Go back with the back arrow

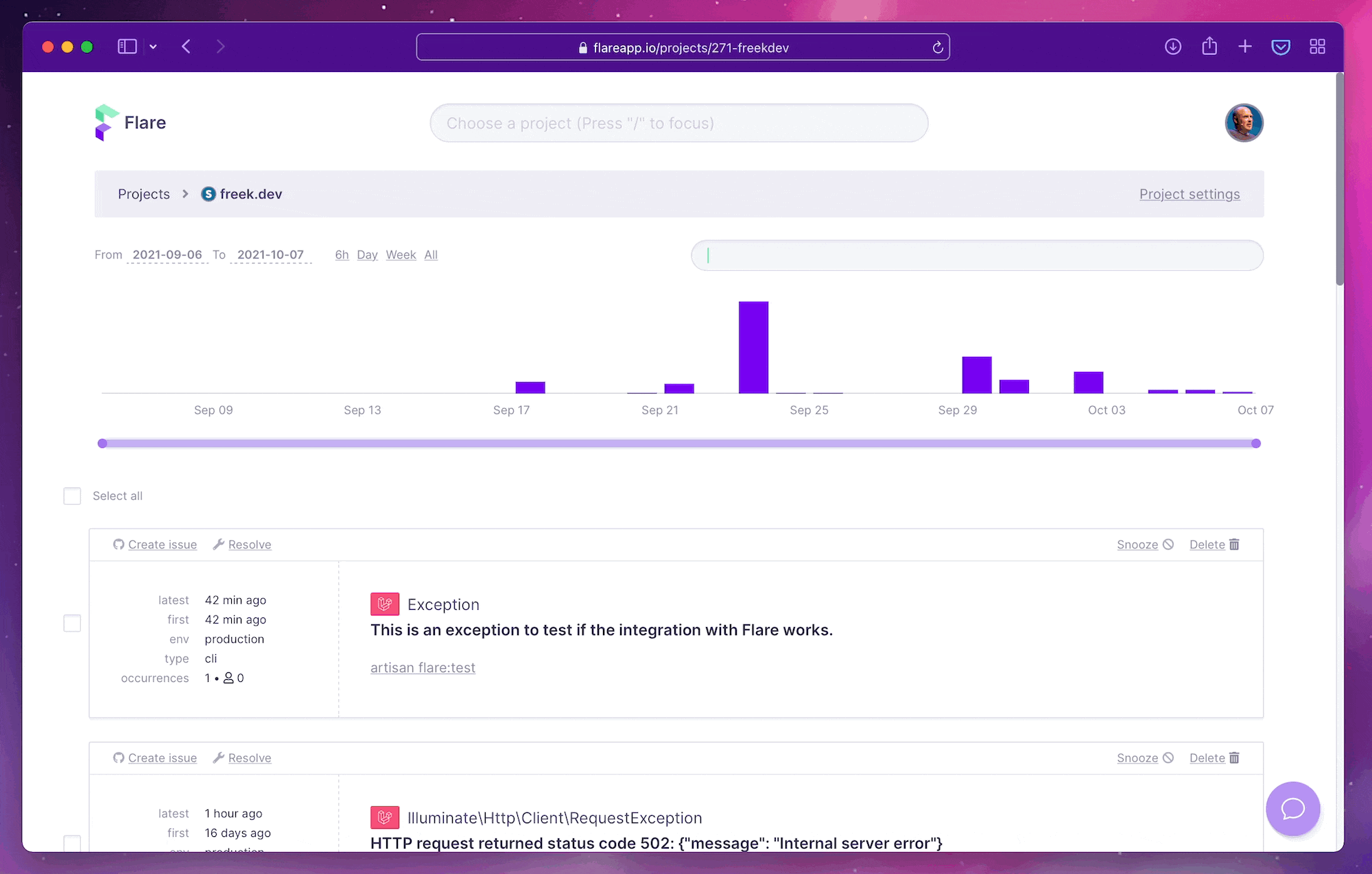click(x=186, y=47)
